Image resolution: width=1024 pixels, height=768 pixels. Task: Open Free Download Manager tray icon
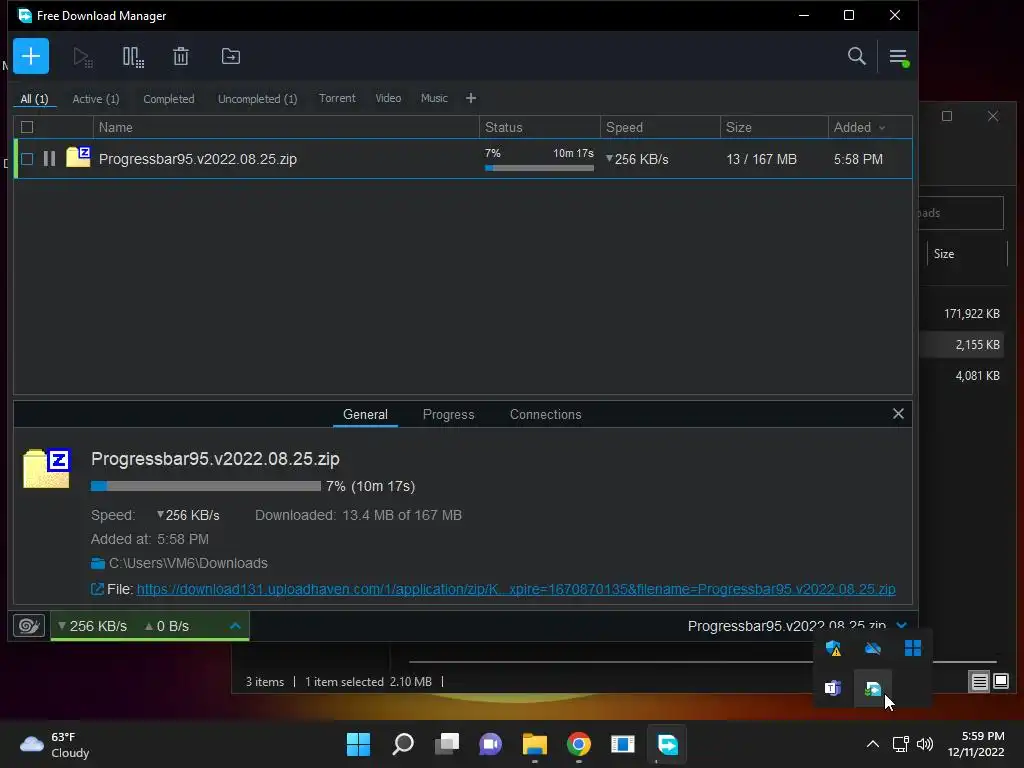coord(872,688)
